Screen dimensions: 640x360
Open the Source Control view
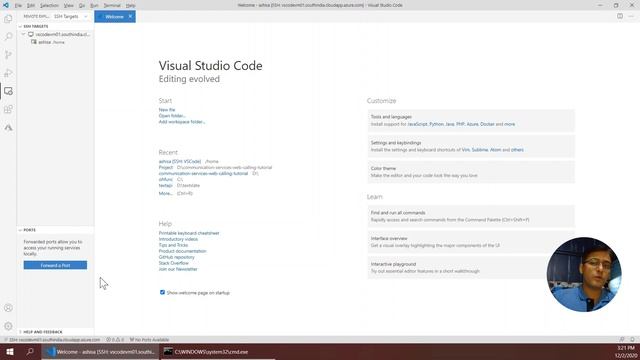point(8,55)
